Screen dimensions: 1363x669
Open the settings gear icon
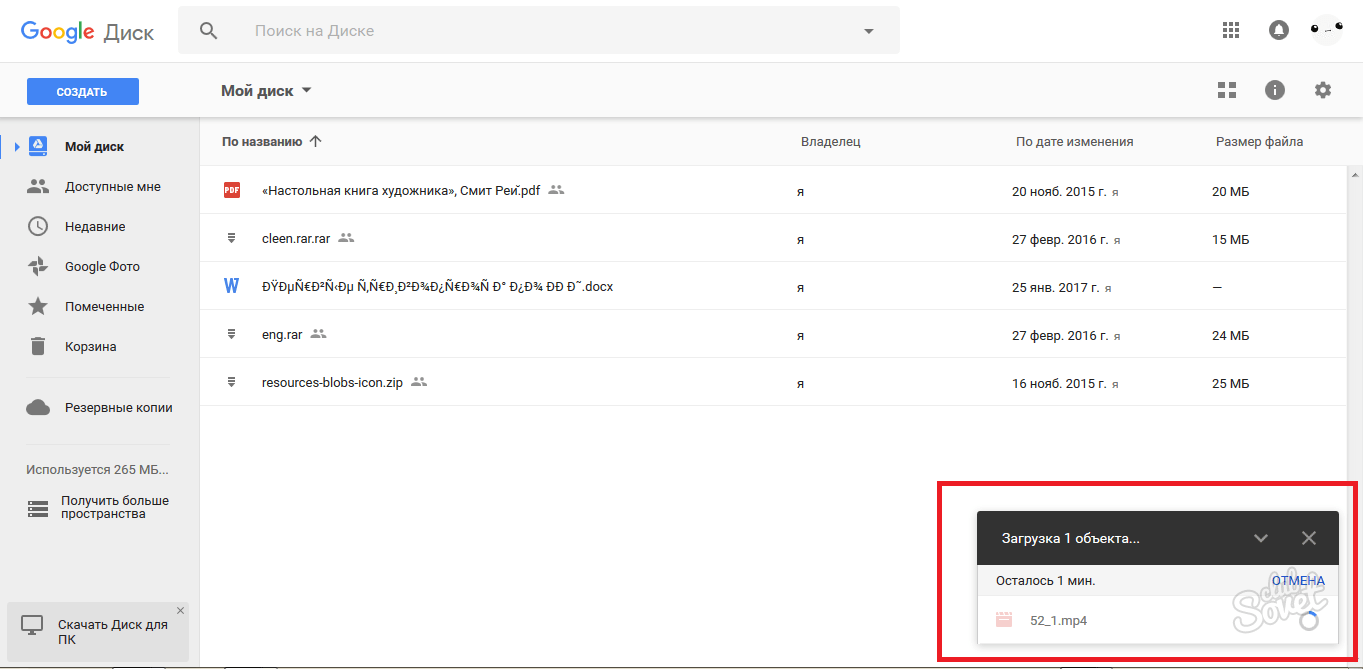(1323, 90)
